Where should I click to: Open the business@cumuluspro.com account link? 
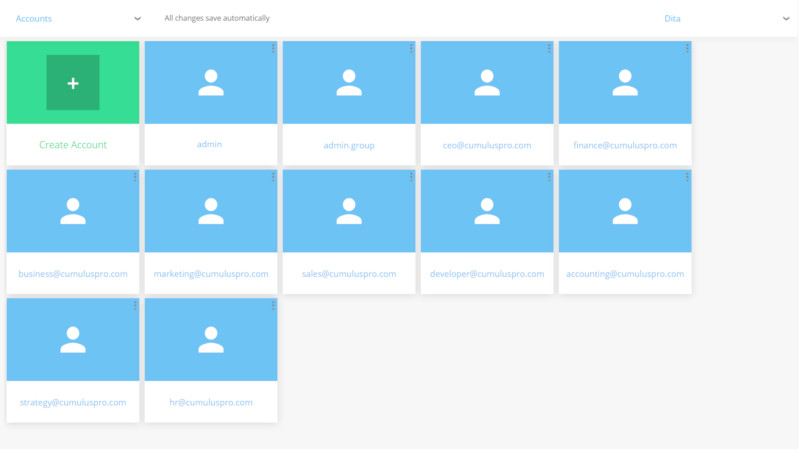[x=73, y=274]
